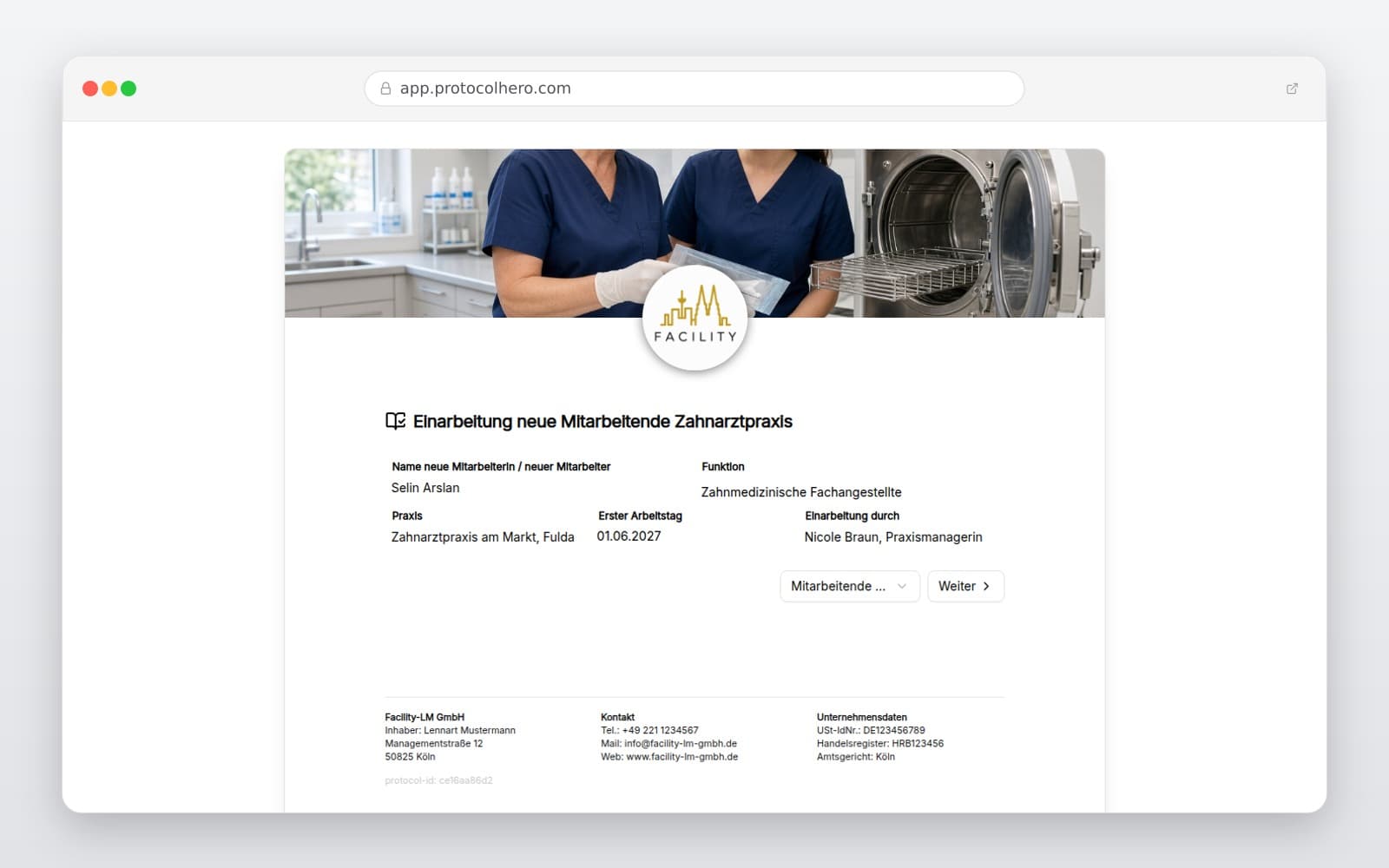Click the date 01.06.2027
The width and height of the screenshot is (1389, 868).
click(x=629, y=536)
